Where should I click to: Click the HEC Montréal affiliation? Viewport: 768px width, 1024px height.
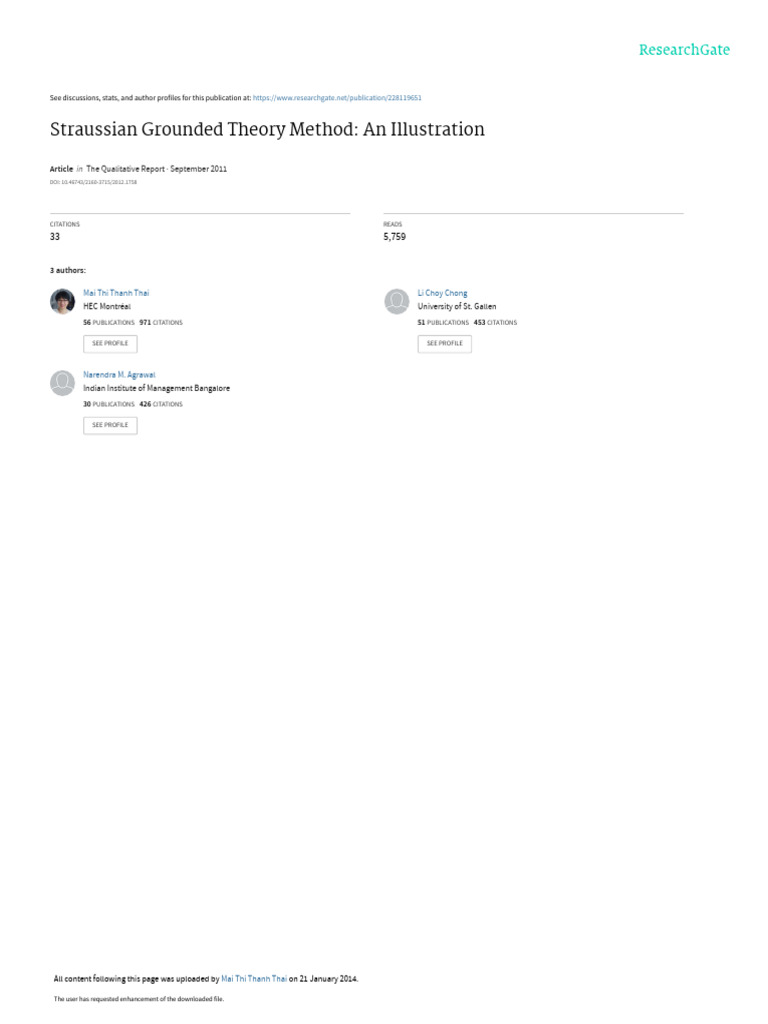coord(107,306)
